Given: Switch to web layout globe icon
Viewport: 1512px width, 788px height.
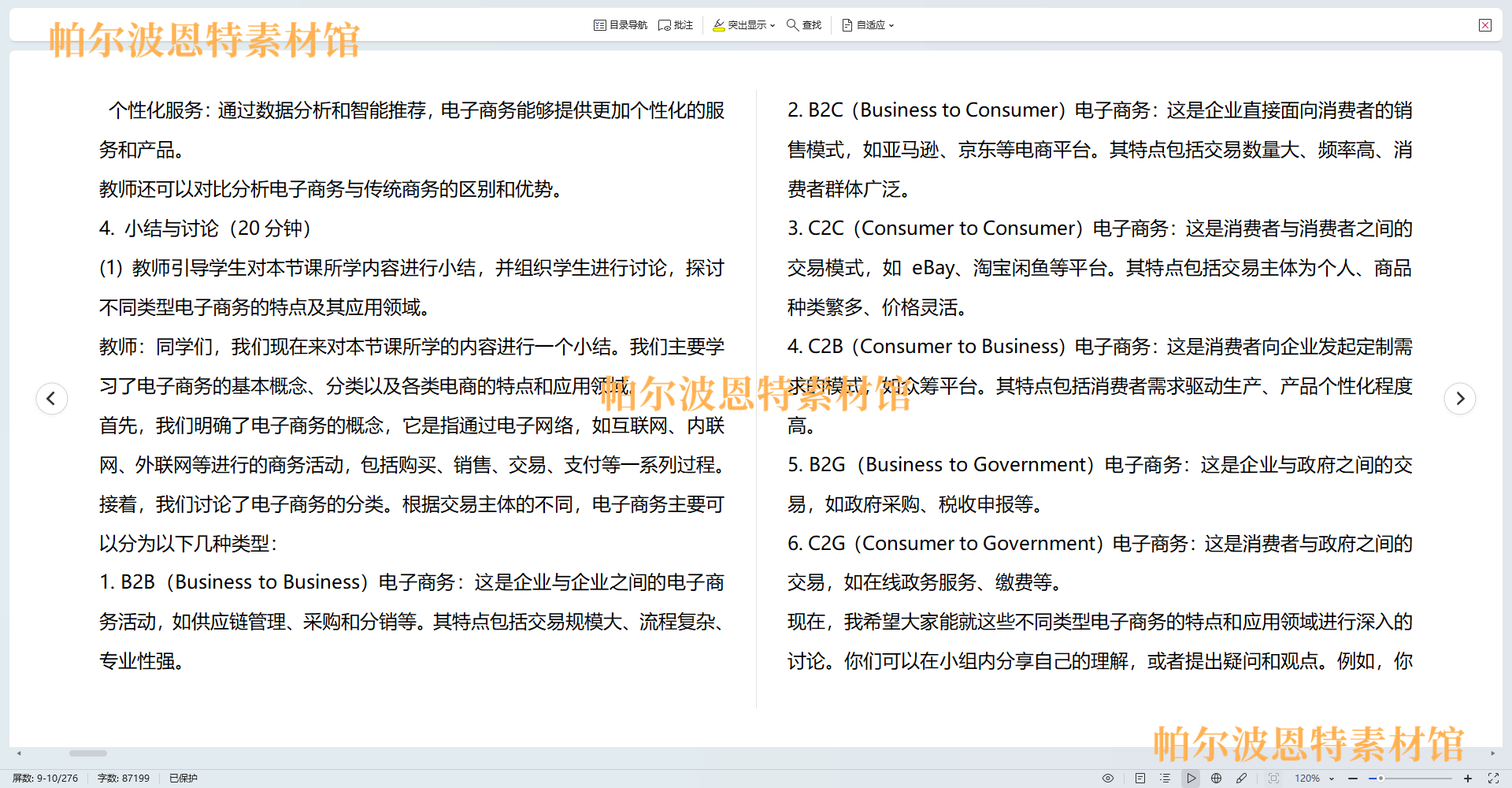Looking at the screenshot, I should 1217,778.
